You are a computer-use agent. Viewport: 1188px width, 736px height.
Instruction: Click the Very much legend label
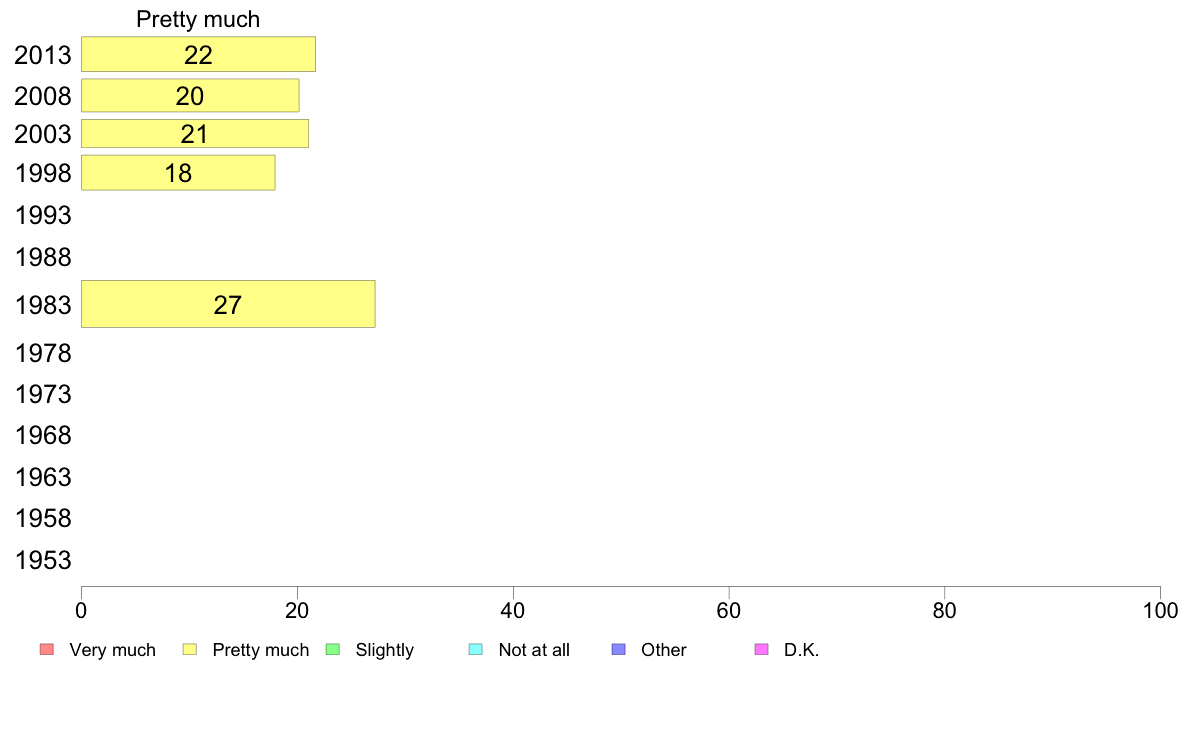[112, 650]
